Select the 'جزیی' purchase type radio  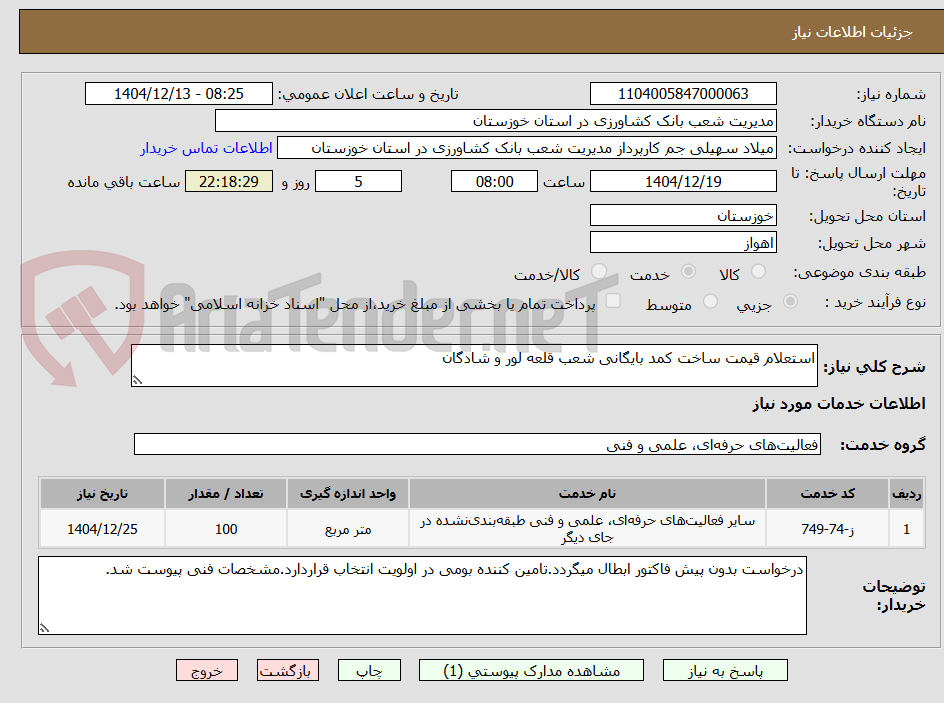790,302
